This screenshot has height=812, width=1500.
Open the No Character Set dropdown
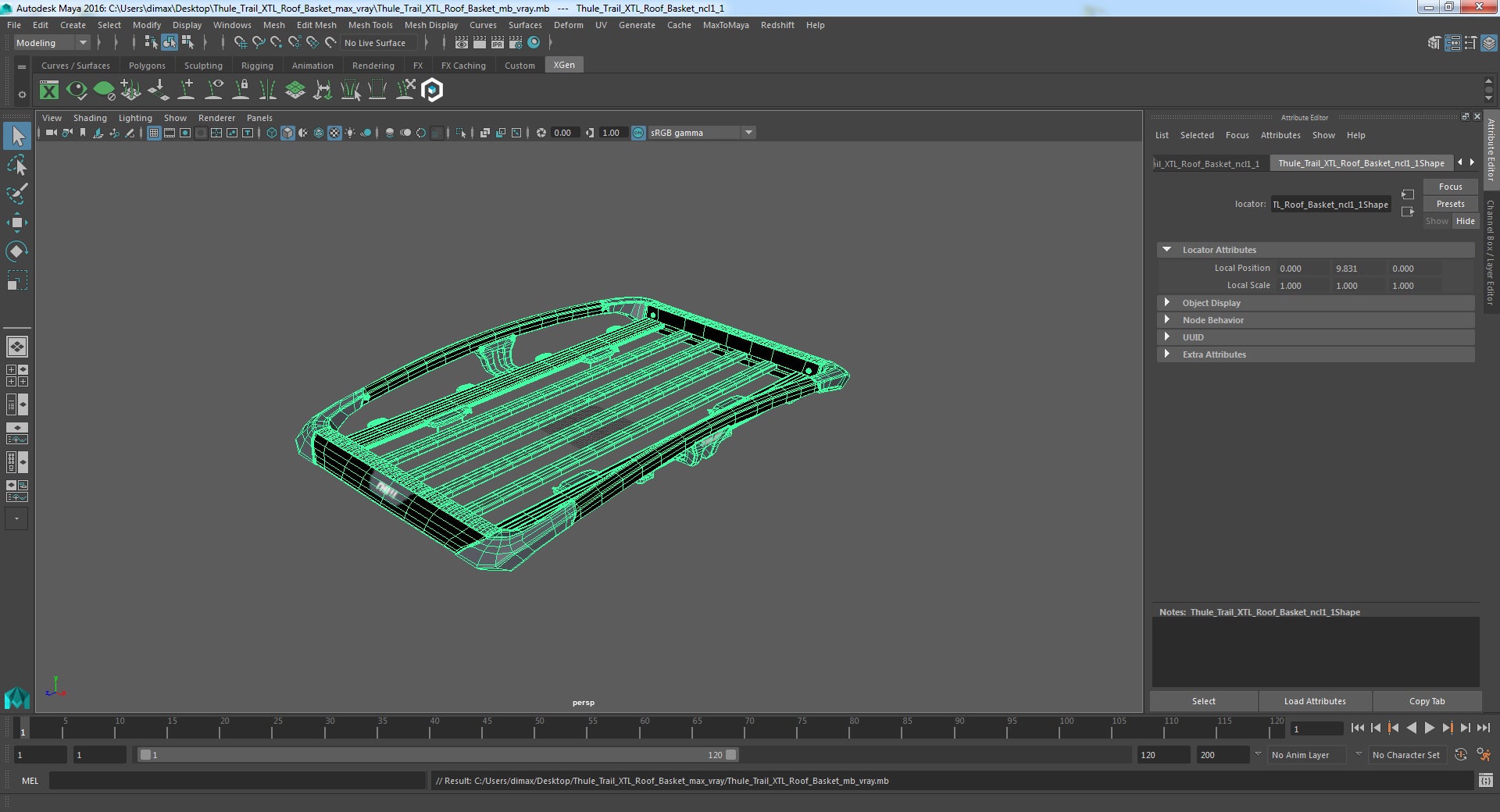(1407, 755)
